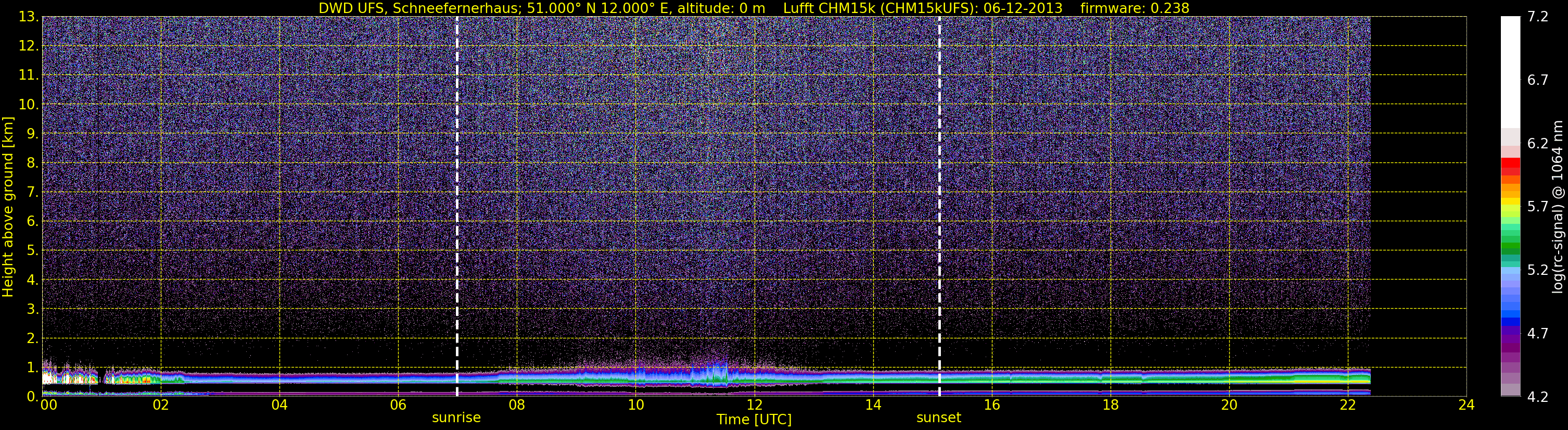
Task: Click the '06' time tick label
Action: point(398,405)
